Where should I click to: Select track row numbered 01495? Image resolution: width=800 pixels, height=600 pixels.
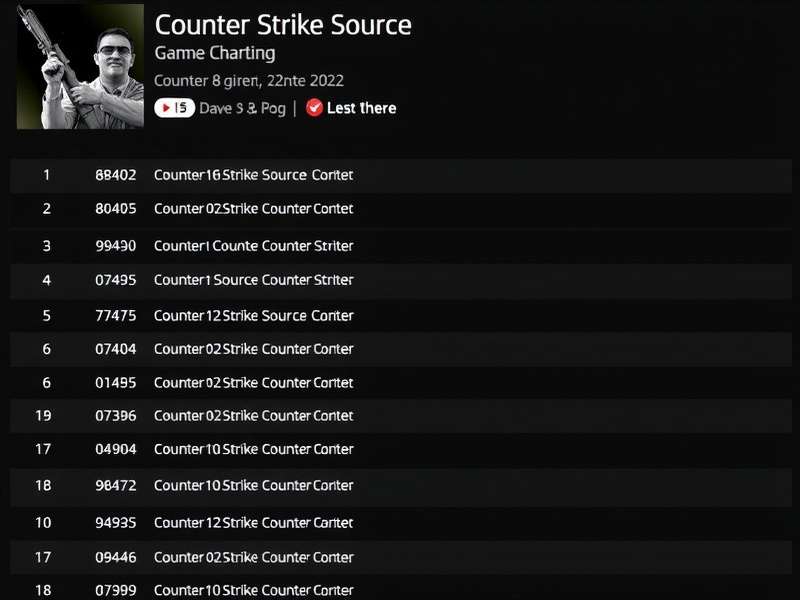[401, 383]
